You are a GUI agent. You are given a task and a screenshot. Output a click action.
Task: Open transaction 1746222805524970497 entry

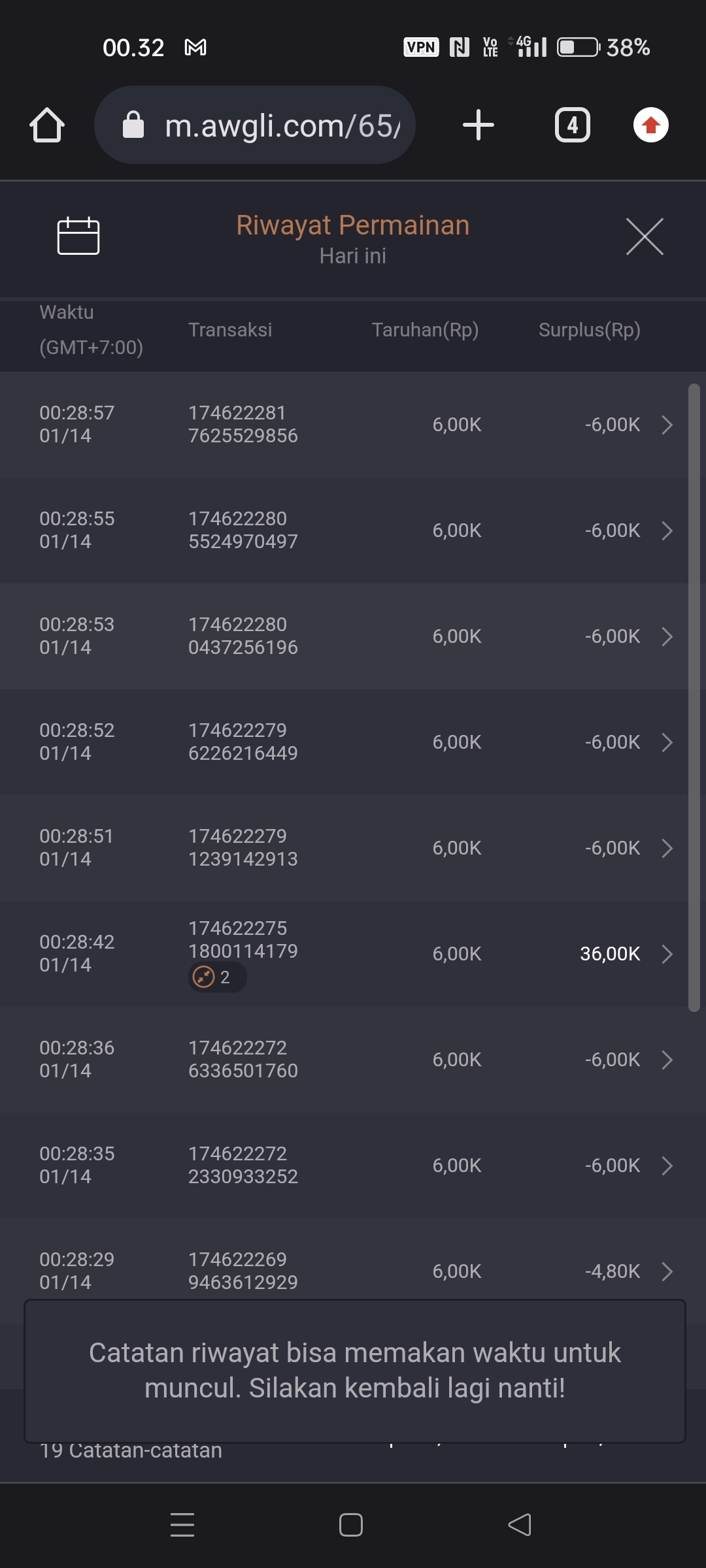click(243, 530)
